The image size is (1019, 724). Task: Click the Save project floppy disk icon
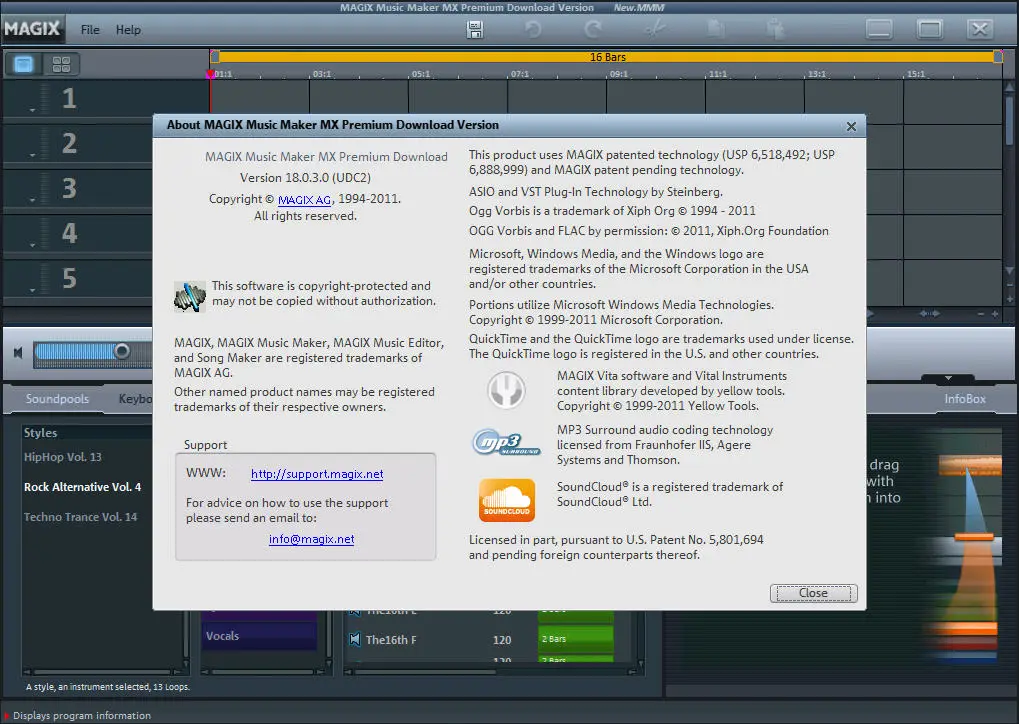click(474, 30)
